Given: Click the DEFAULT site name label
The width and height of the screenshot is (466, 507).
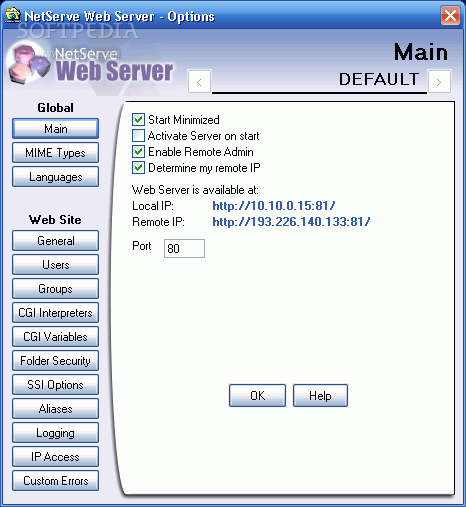Looking at the screenshot, I should point(379,79).
